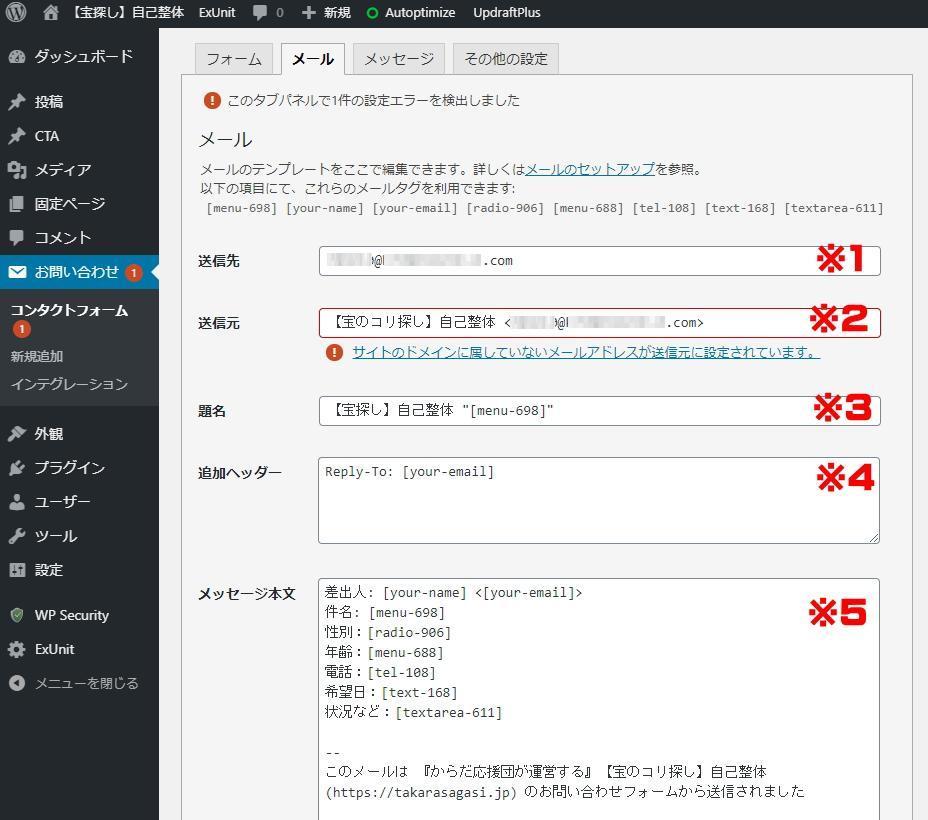The width and height of the screenshot is (928, 820).
Task: Click 新規 in the admin bar
Action: [337, 12]
